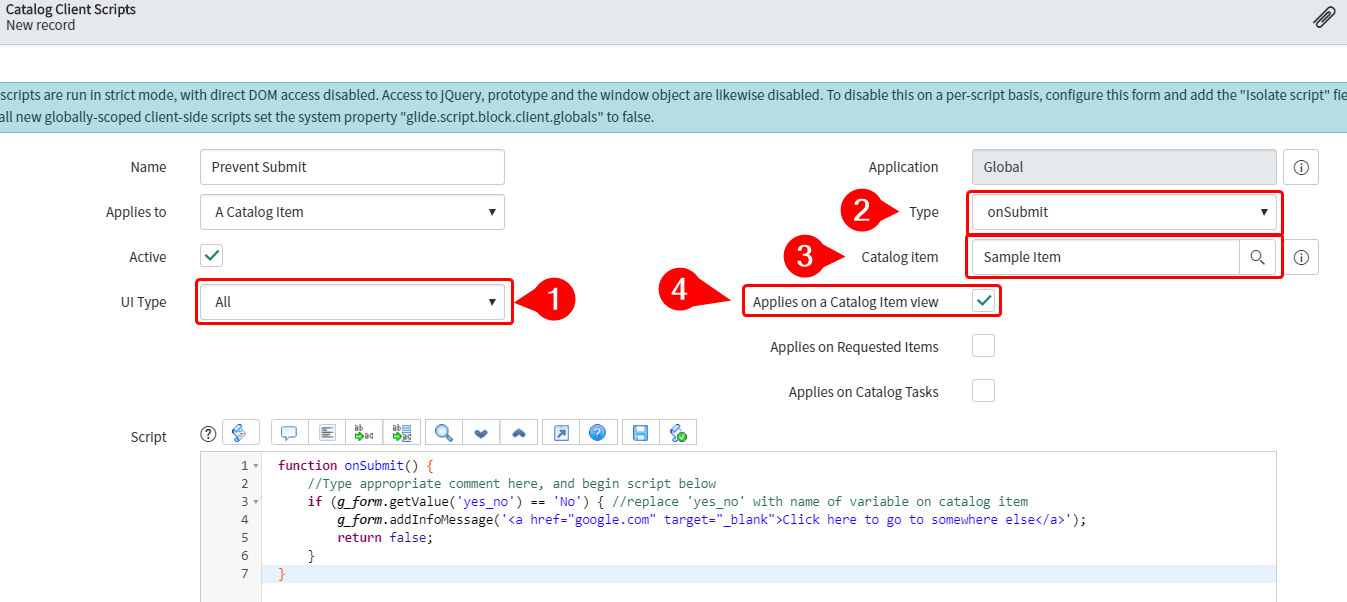The width and height of the screenshot is (1347, 602).
Task: Click the find previous up arrow
Action: pyautogui.click(x=518, y=433)
